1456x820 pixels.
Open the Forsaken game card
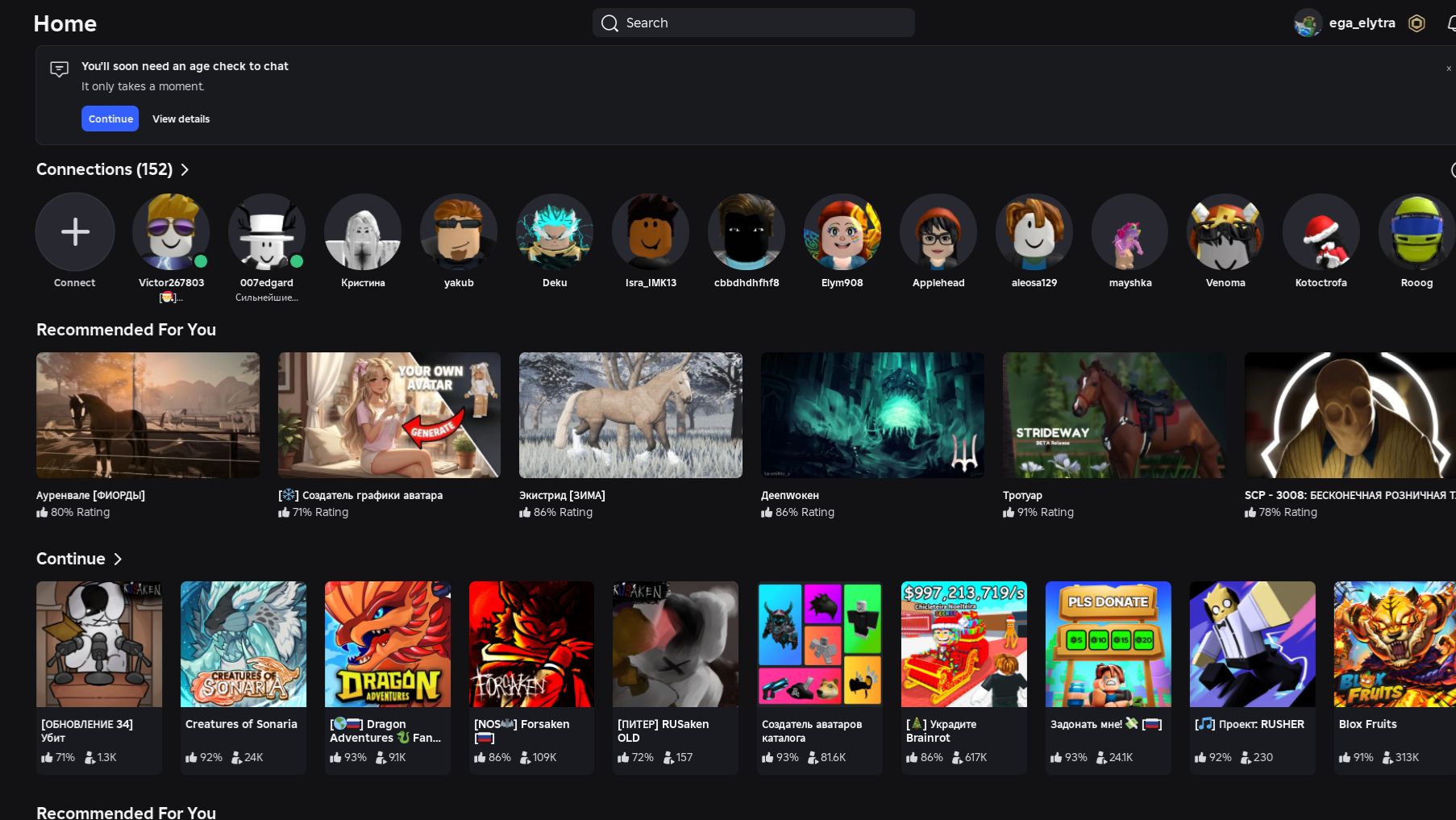click(532, 677)
